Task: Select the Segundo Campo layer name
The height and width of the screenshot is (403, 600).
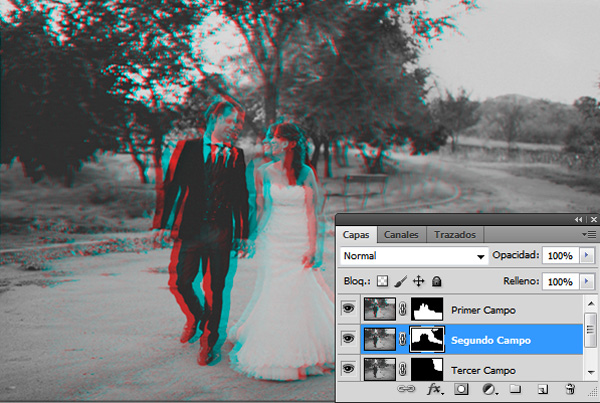Action: pyautogui.click(x=491, y=340)
